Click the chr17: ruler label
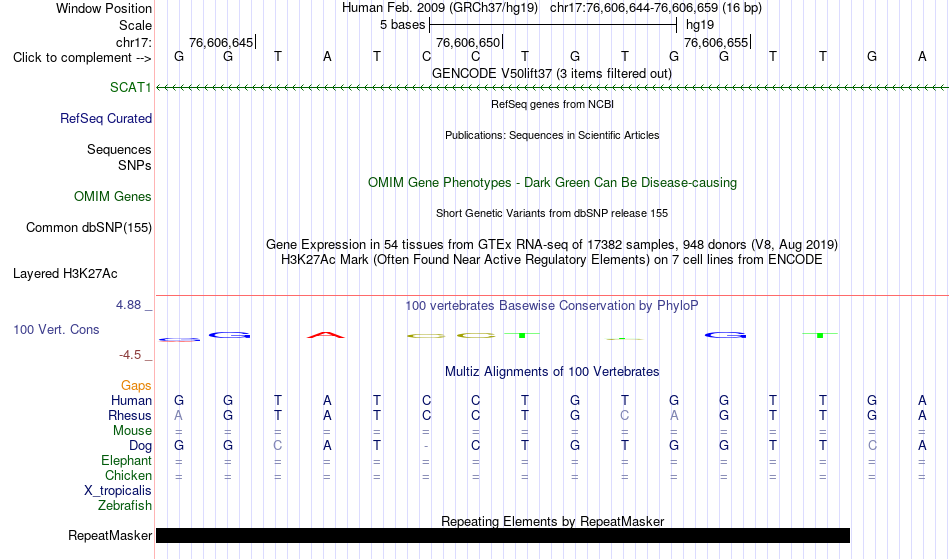 point(133,42)
